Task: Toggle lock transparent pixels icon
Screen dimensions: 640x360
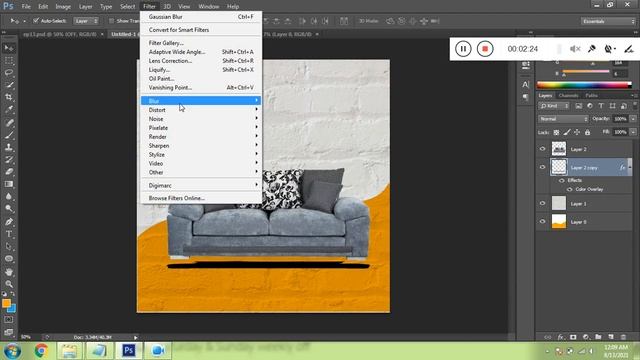Action: pos(556,132)
